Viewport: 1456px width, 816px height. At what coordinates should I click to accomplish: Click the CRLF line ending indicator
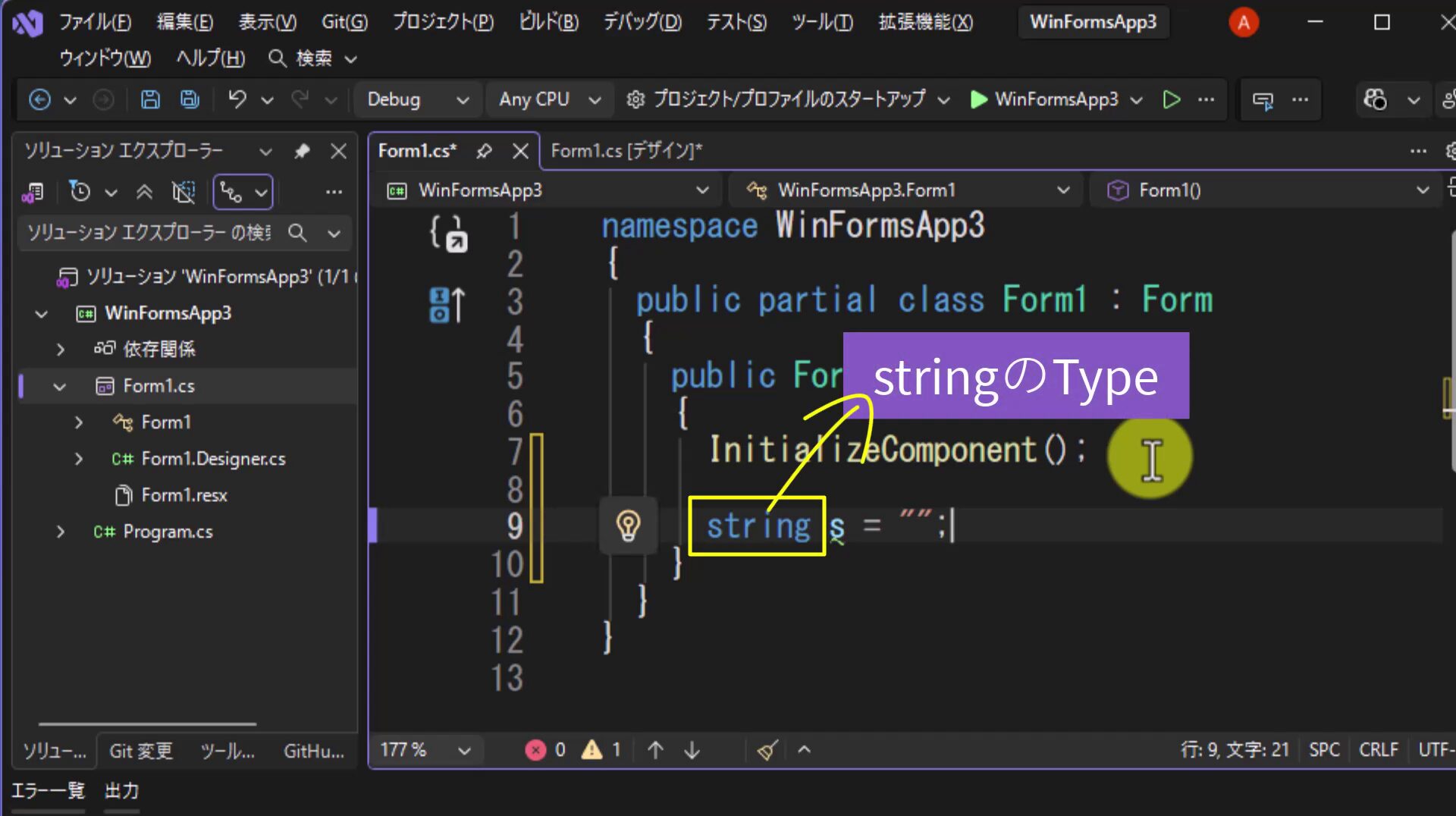(x=1378, y=750)
